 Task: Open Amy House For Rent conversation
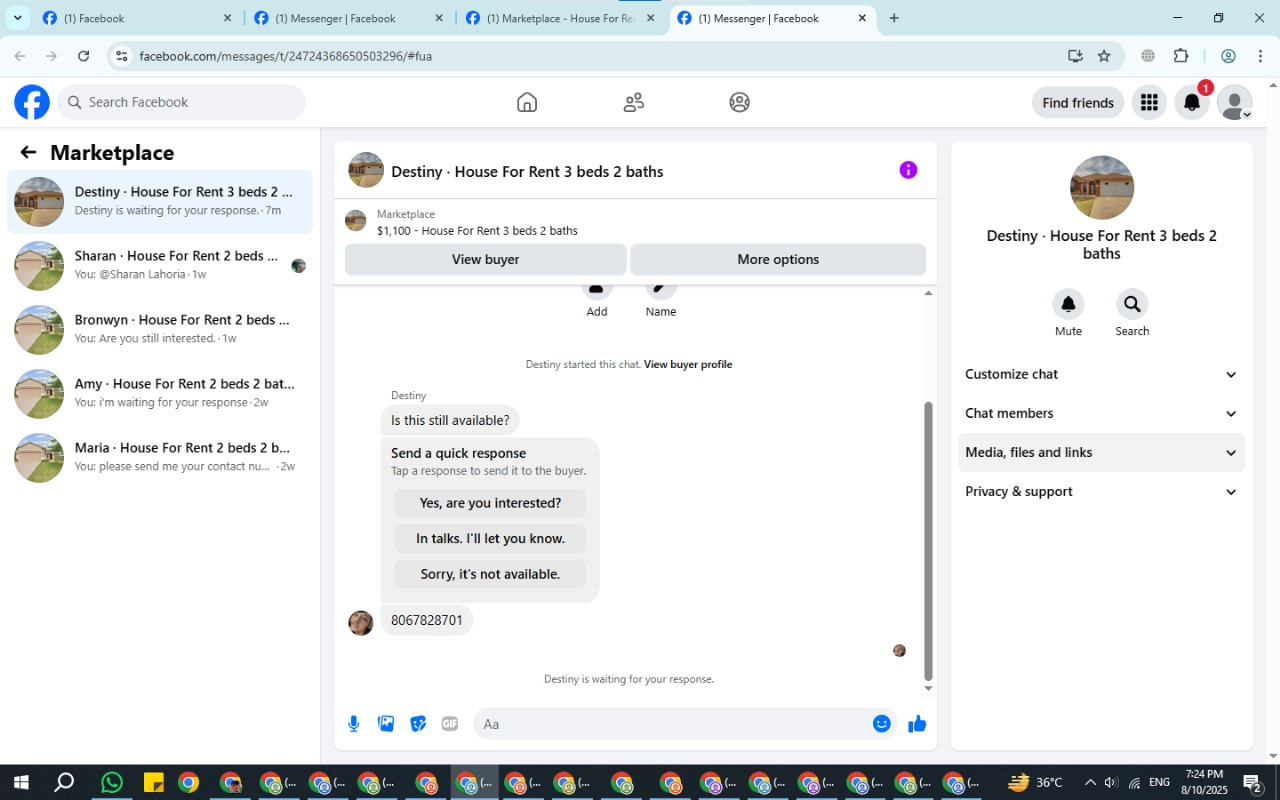click(x=160, y=393)
